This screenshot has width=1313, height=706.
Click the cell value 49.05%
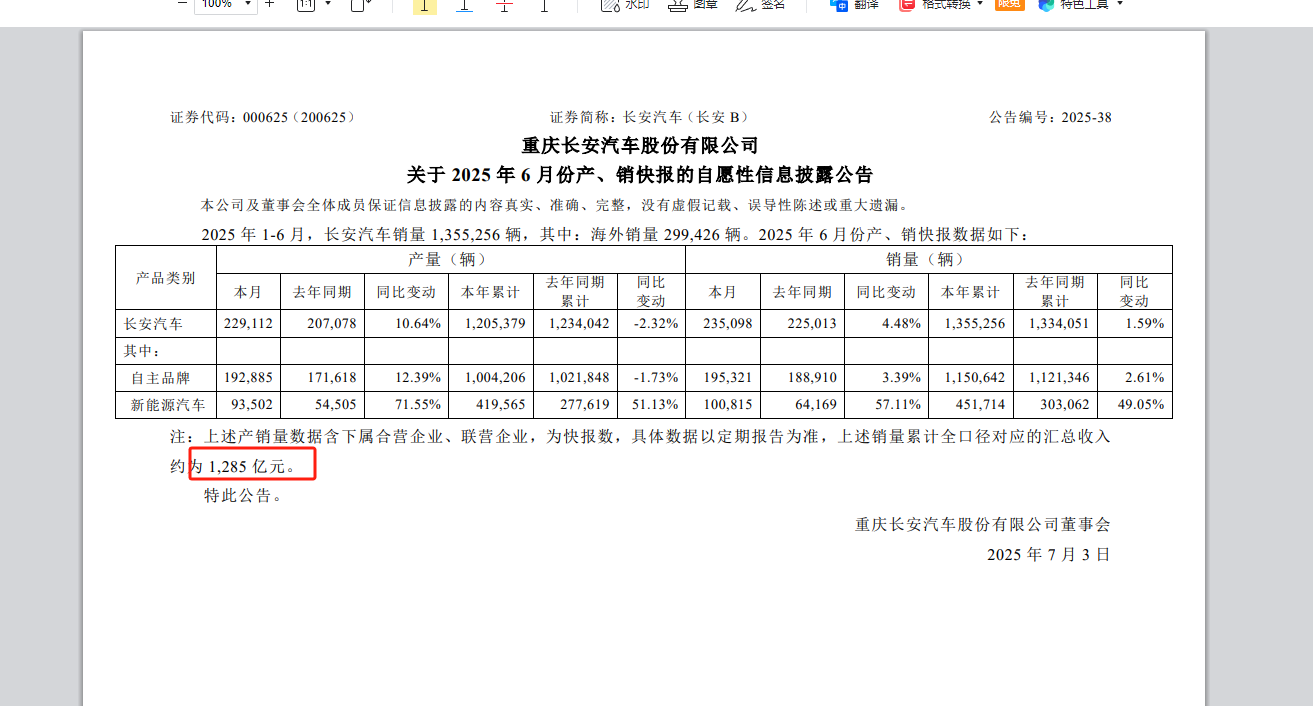(x=1142, y=405)
